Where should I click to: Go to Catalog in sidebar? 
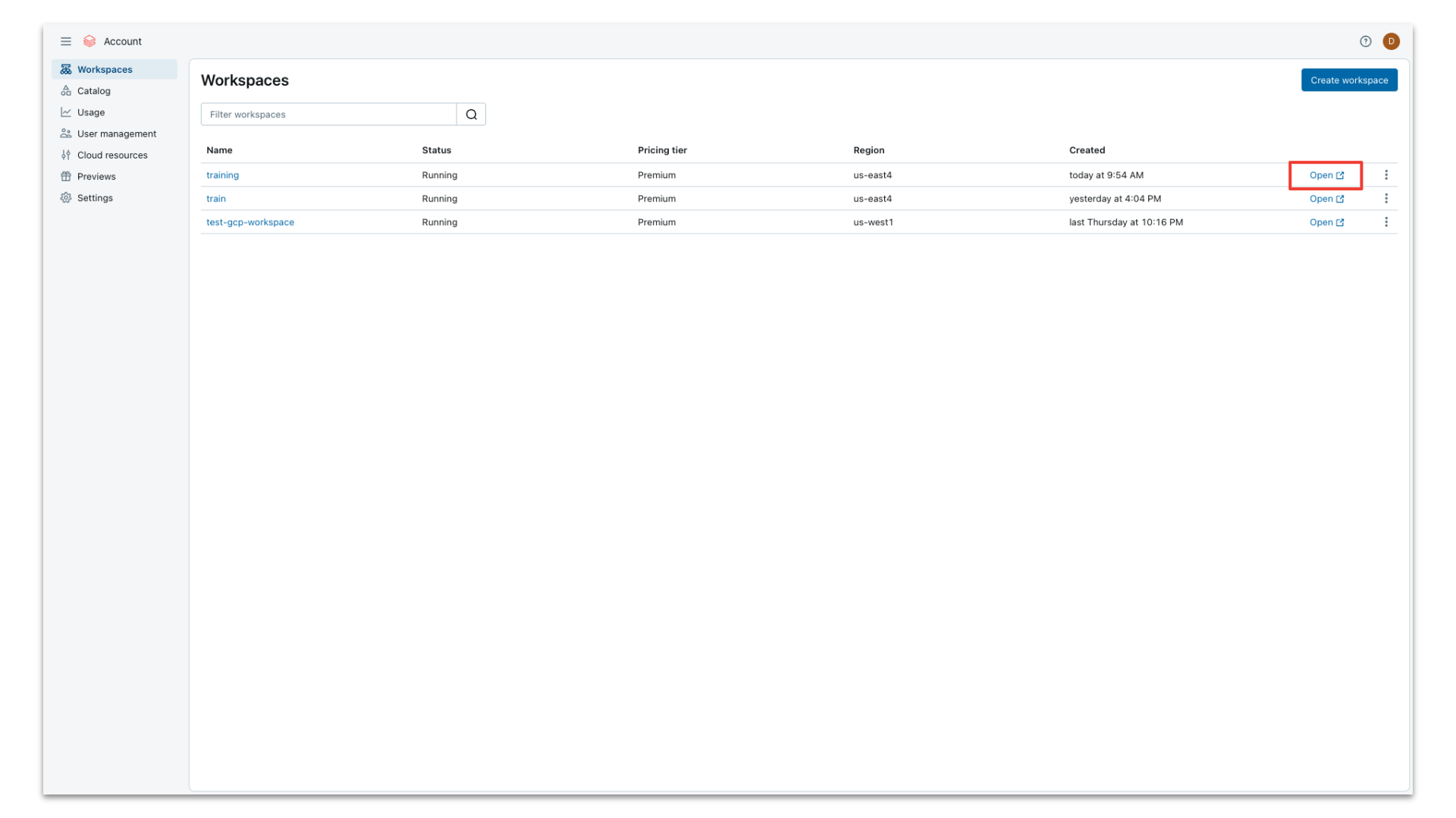coord(94,91)
